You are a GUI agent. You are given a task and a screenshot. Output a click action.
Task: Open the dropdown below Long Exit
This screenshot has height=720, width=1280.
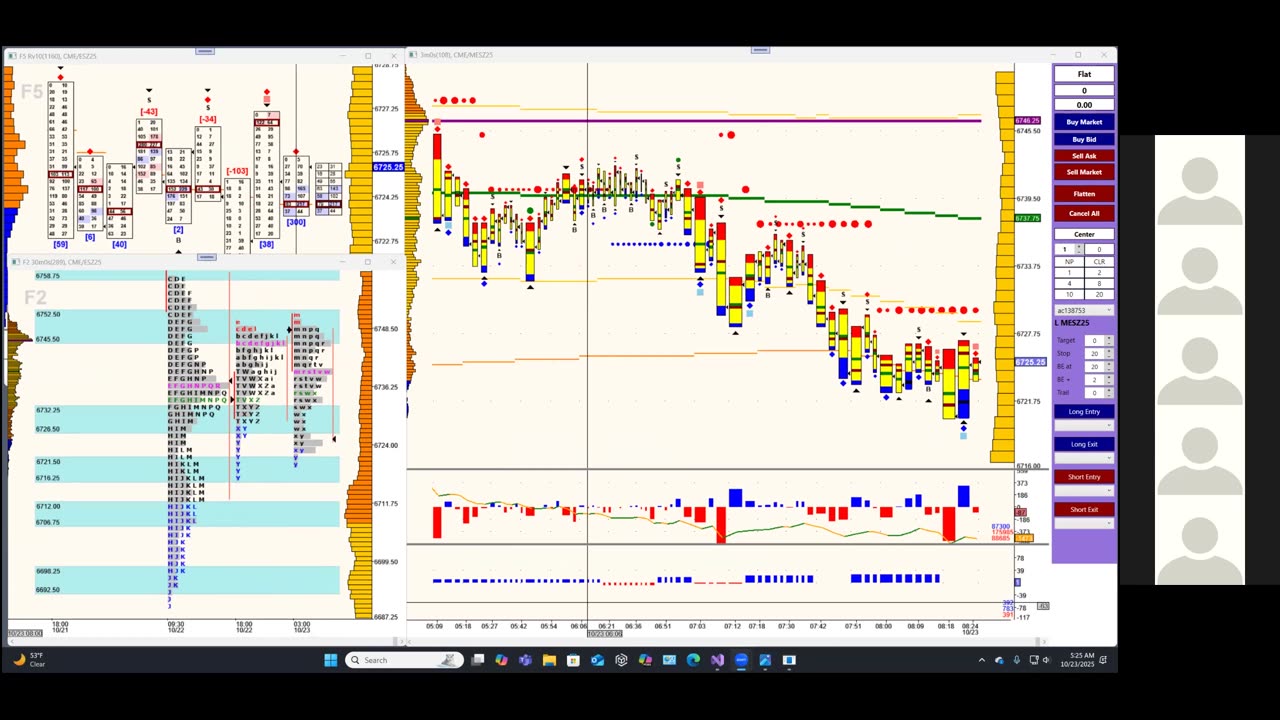pyautogui.click(x=1084, y=458)
